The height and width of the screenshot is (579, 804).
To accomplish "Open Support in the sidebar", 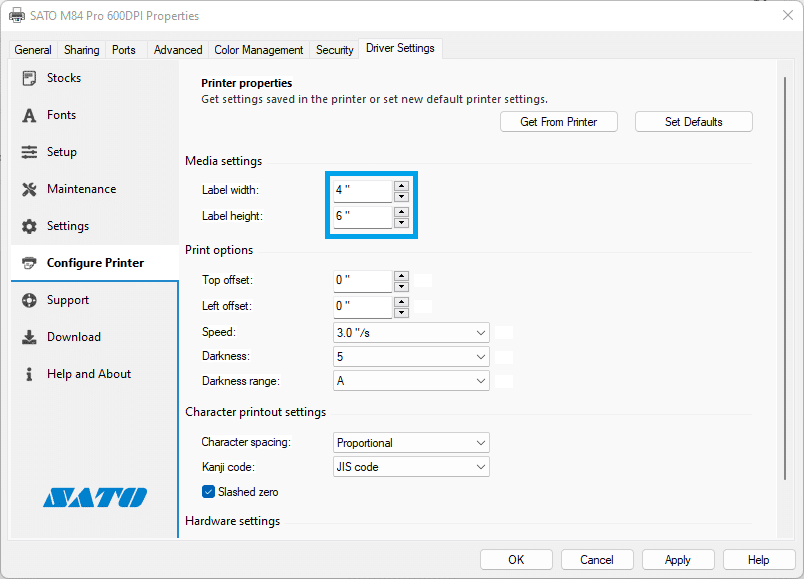I will pyautogui.click(x=95, y=300).
